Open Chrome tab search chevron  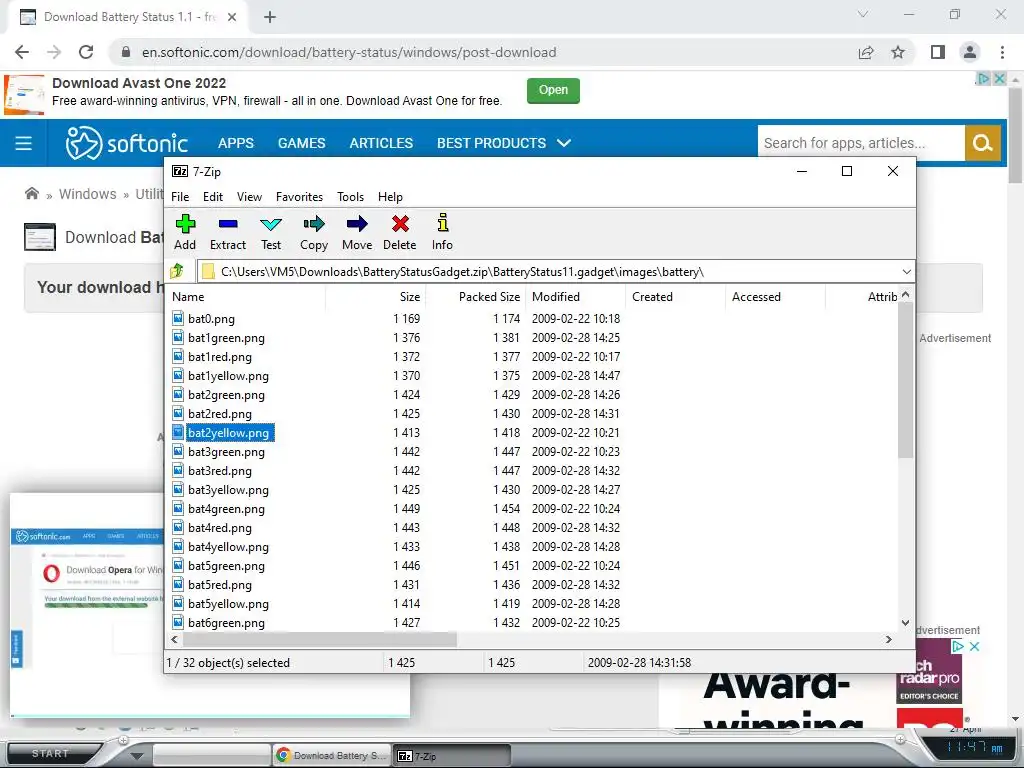(863, 14)
